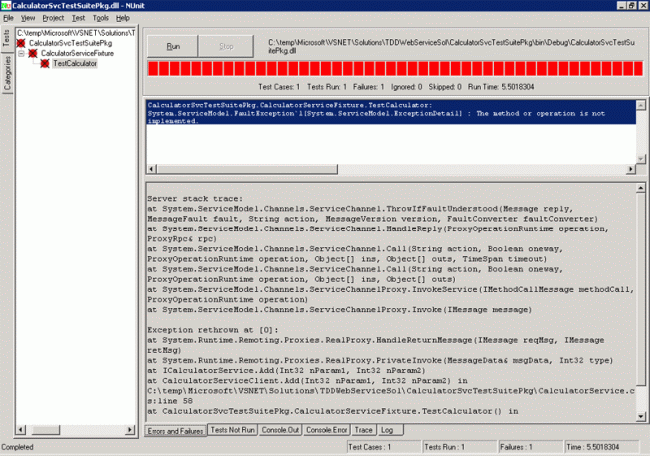
Task: Click the assembly path text beside Stop
Action: coord(451,46)
